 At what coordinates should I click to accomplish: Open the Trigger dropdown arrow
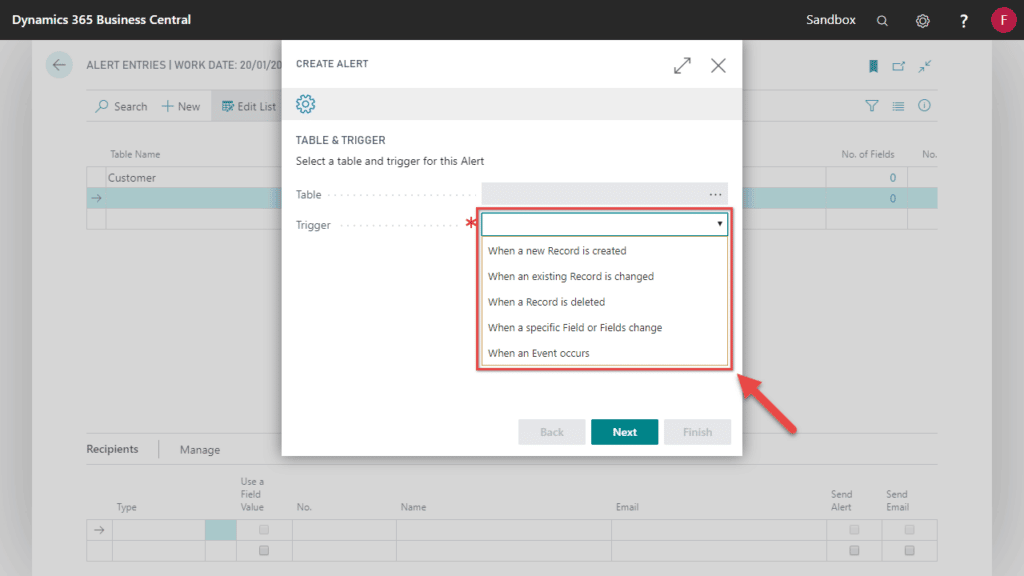pyautogui.click(x=719, y=224)
